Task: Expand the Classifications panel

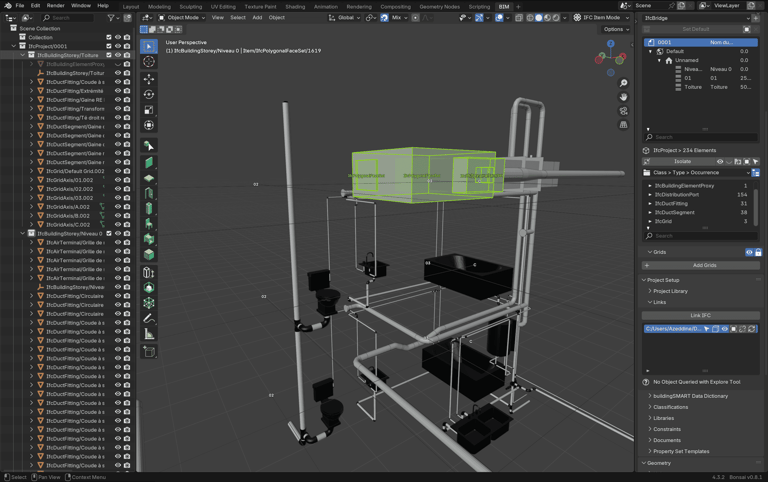Action: pyautogui.click(x=671, y=407)
